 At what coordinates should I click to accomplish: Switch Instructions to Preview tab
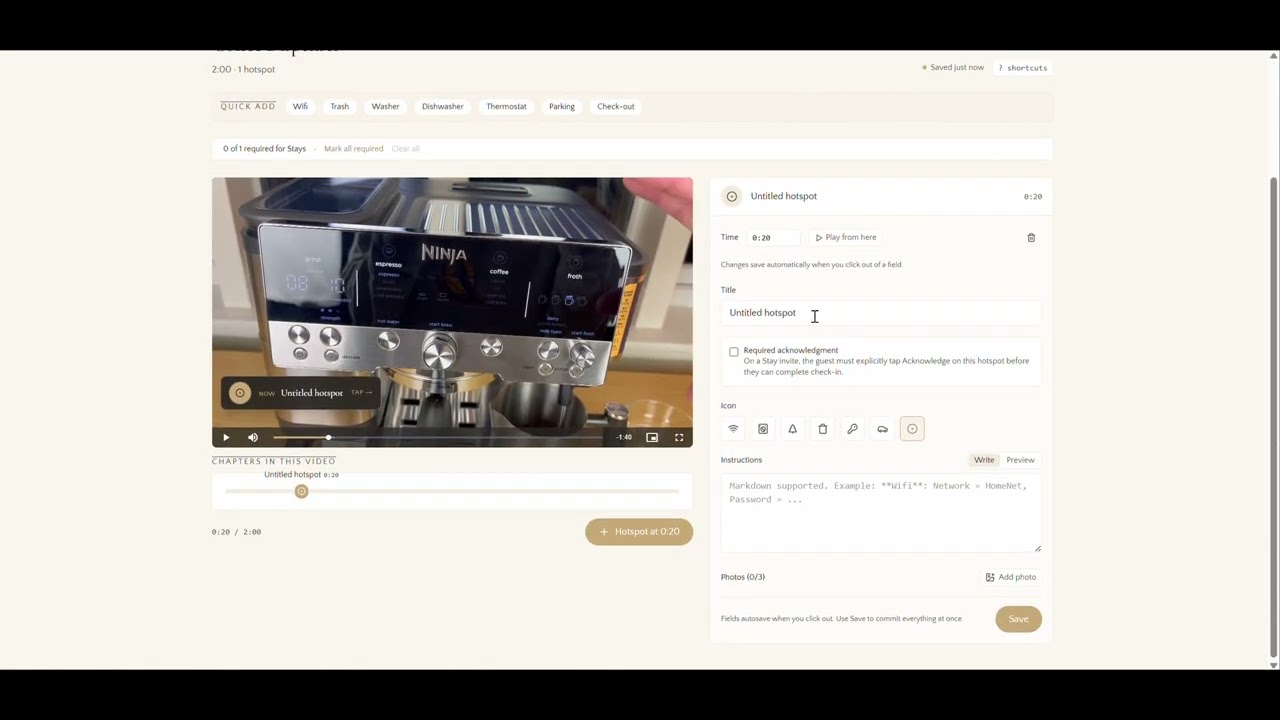tap(1020, 460)
